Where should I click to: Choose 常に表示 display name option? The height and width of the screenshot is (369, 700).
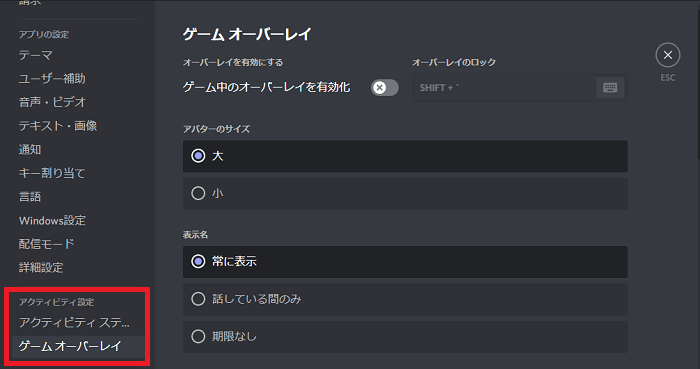pyautogui.click(x=405, y=262)
